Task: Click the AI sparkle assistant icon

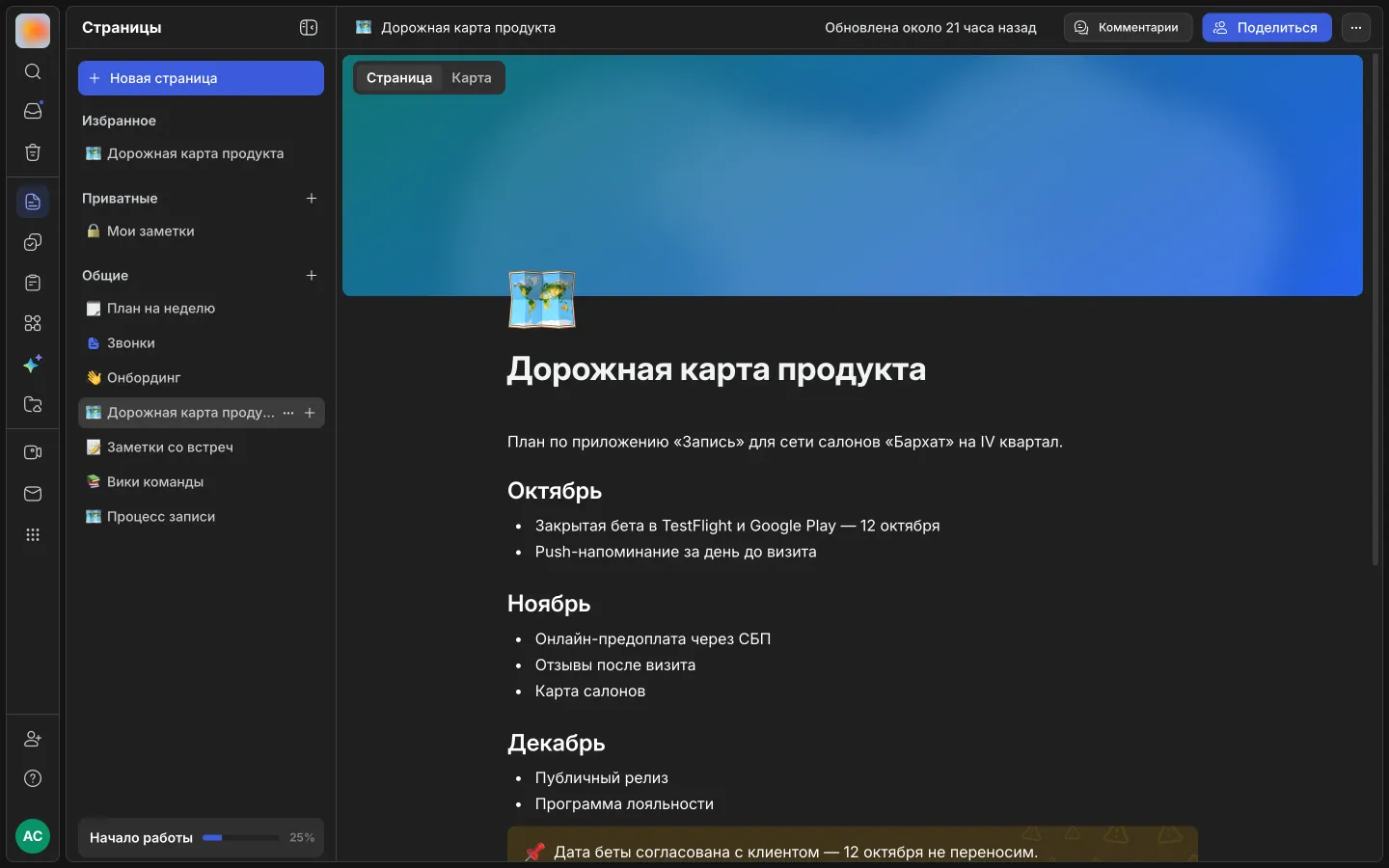Action: coord(33,364)
